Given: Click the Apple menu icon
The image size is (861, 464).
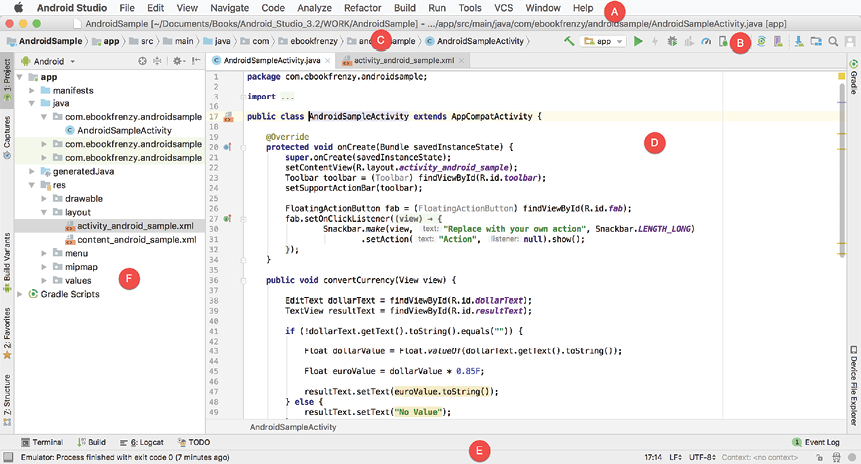Looking at the screenshot, I should coord(19,8).
